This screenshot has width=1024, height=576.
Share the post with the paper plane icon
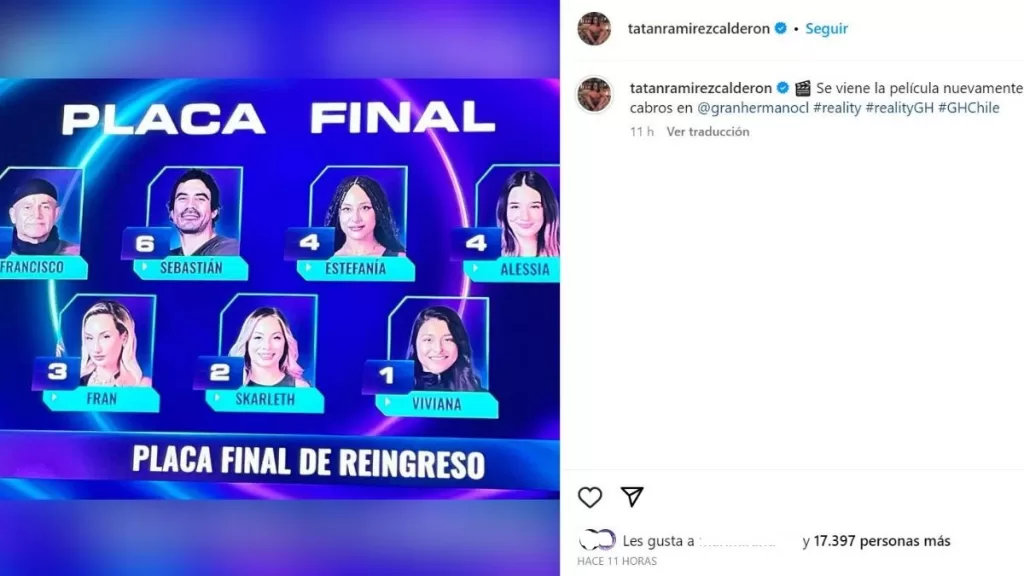pos(632,497)
